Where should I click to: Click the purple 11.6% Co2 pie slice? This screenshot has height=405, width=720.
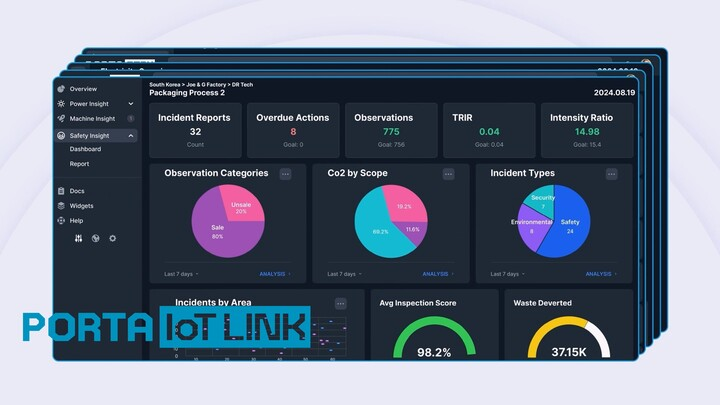click(415, 232)
